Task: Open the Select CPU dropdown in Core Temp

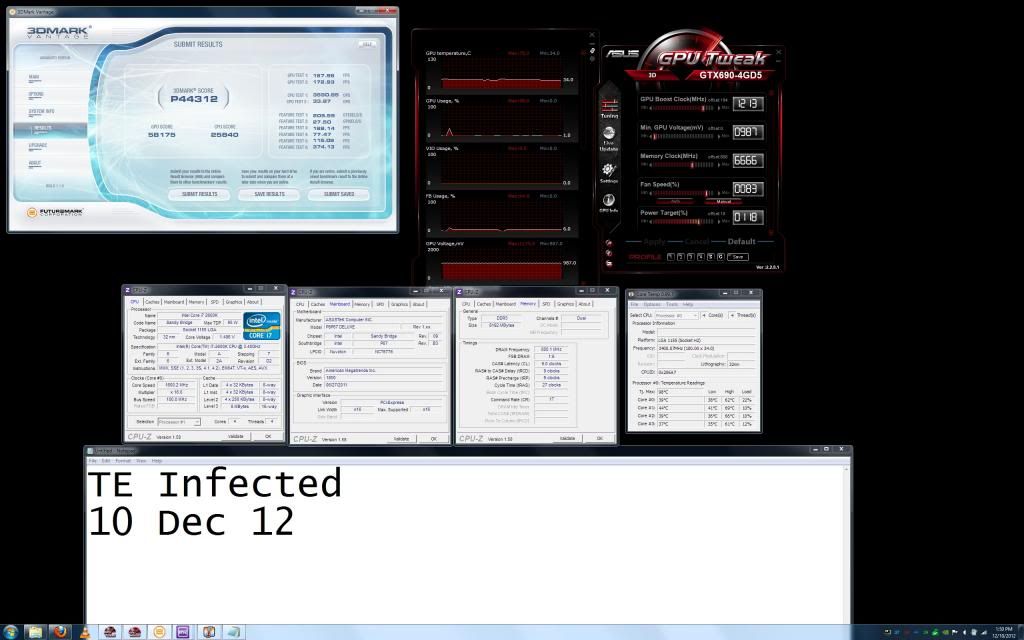Action: point(677,315)
